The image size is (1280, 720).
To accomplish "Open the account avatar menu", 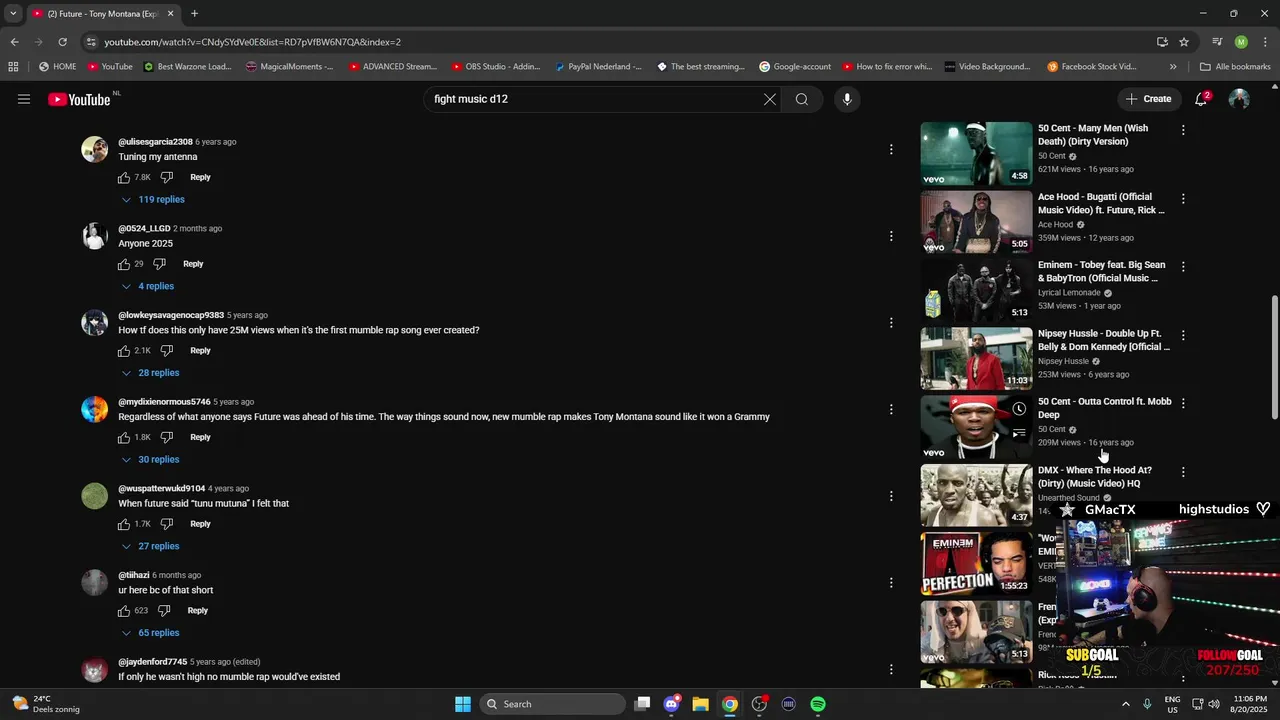I will [1239, 99].
